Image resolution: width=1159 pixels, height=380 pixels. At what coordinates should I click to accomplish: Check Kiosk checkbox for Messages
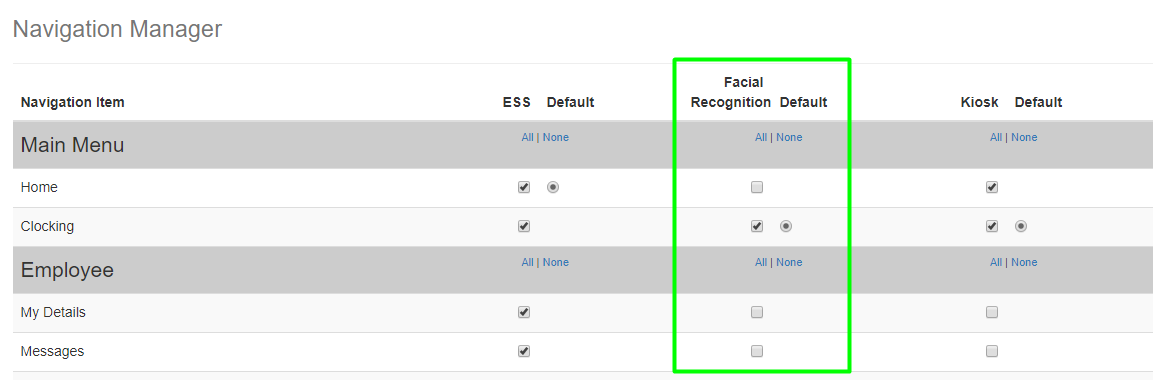[x=992, y=351]
